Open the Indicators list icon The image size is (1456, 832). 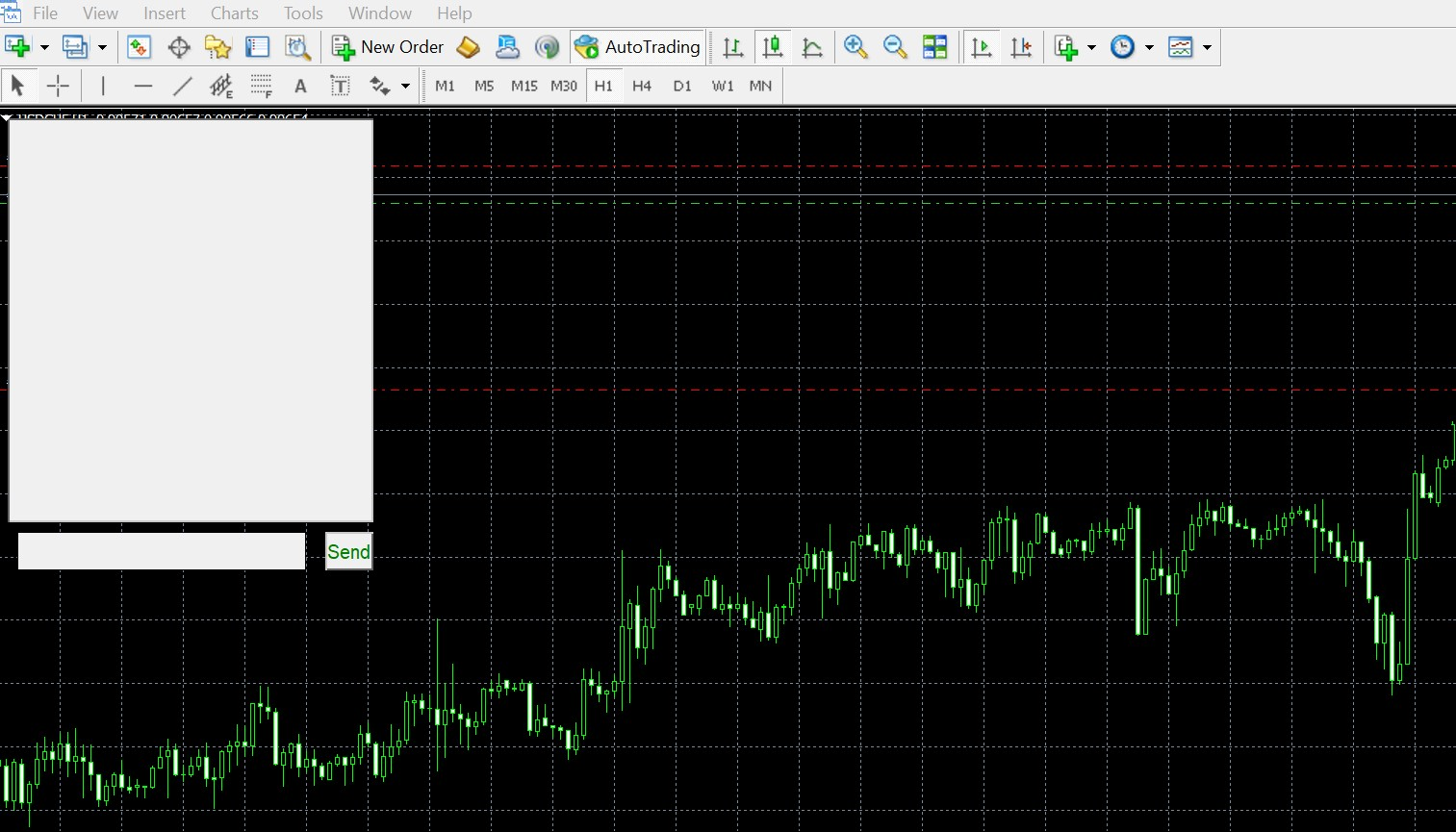(1065, 47)
